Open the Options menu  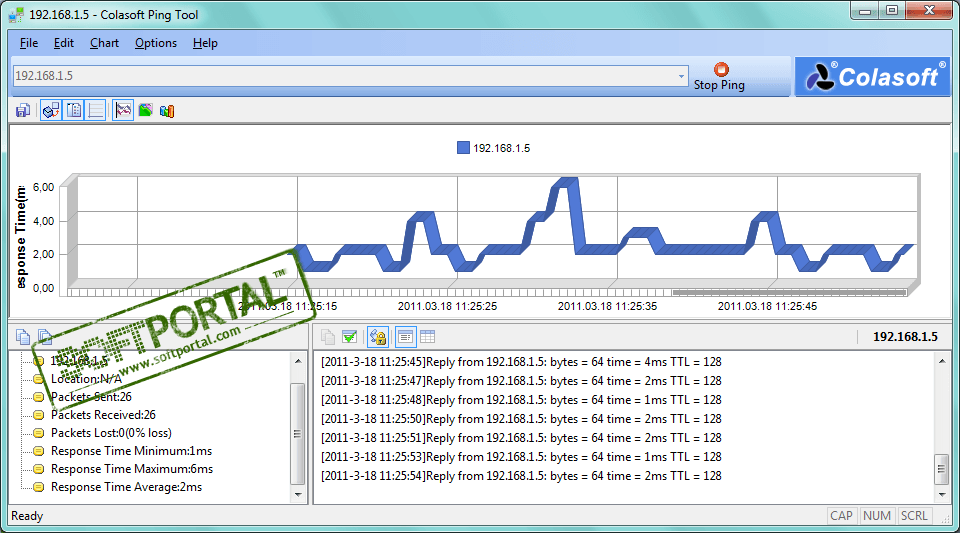tap(156, 43)
